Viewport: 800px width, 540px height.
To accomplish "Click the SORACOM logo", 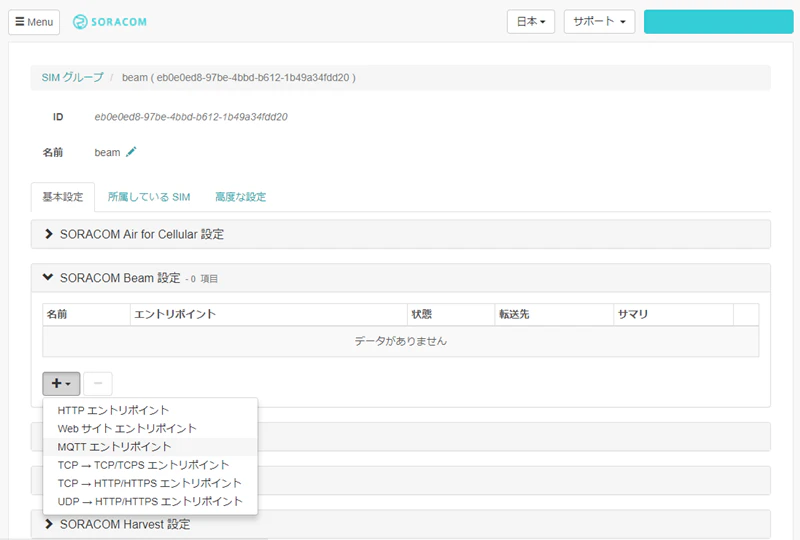I will click(110, 22).
